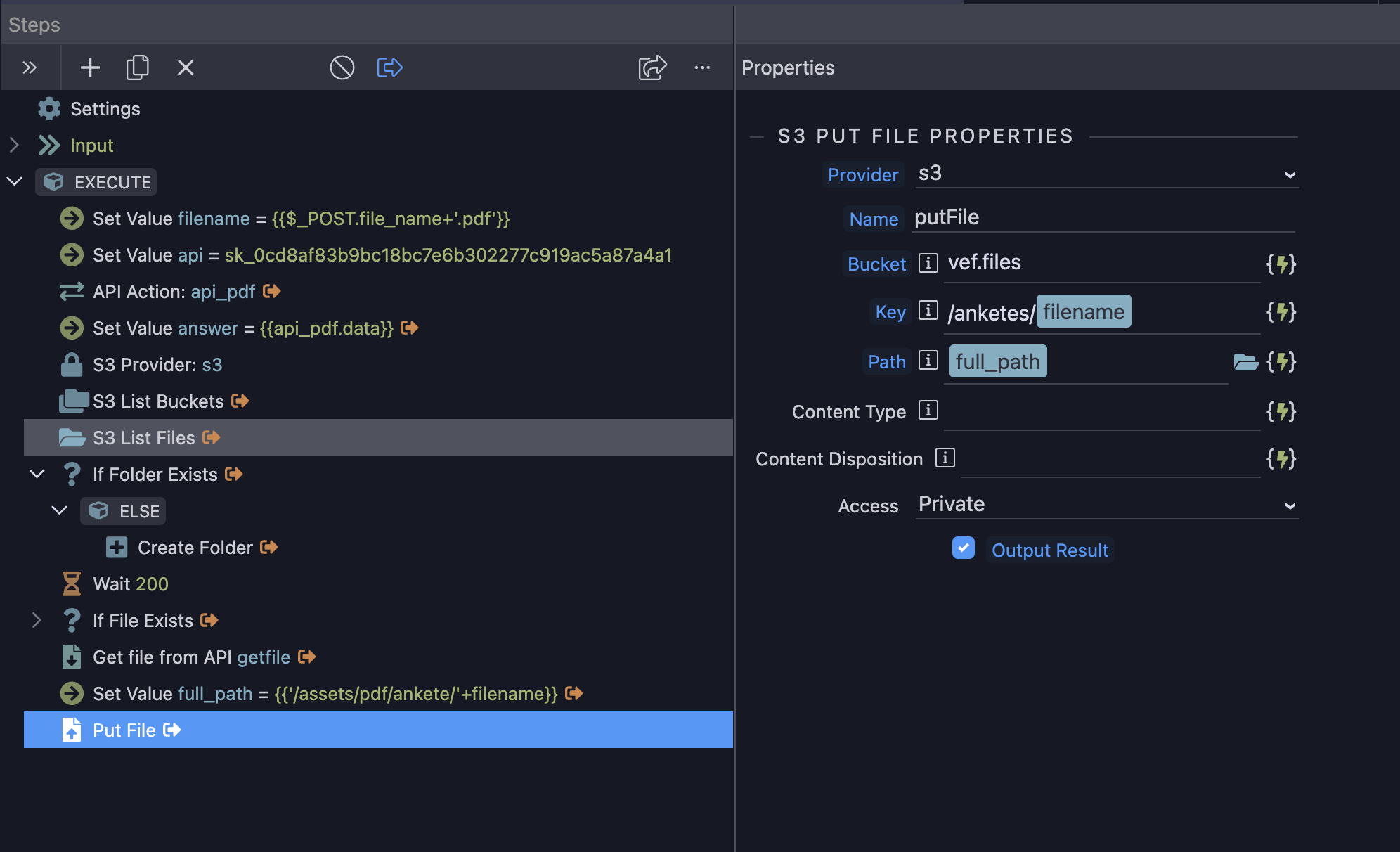Select the Put File step

378,730
